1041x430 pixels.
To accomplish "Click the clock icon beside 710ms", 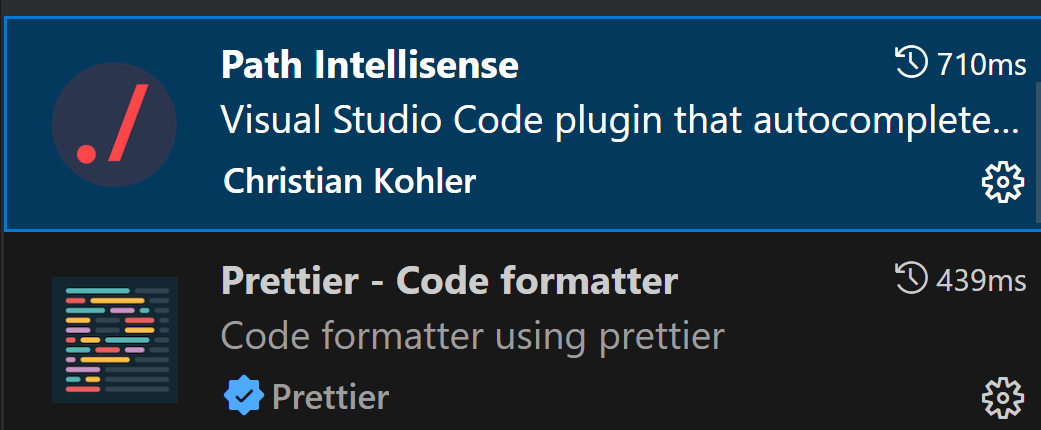I will coord(912,62).
